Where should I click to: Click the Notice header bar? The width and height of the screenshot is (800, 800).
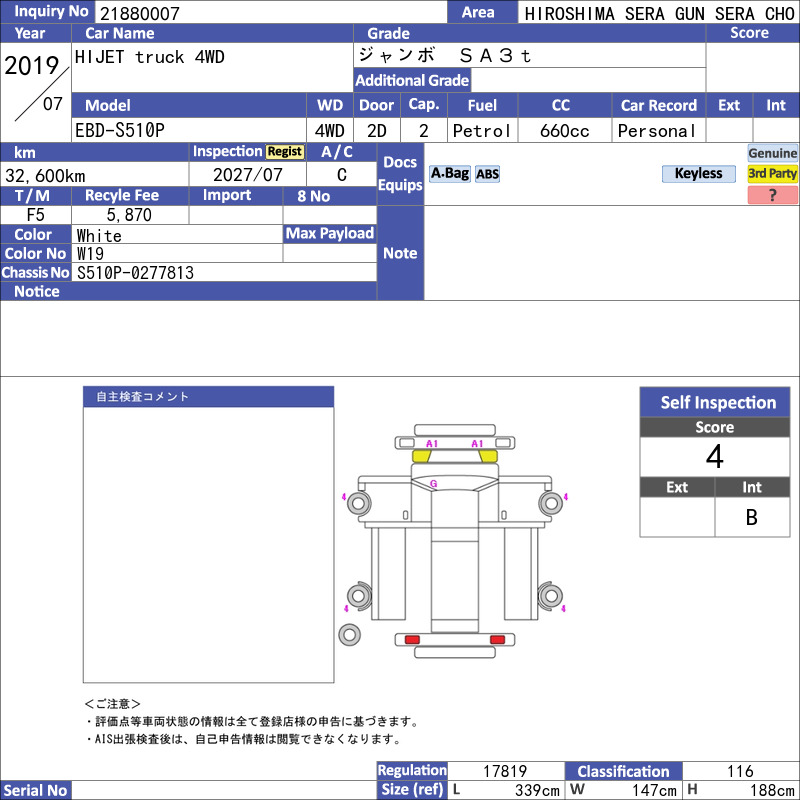[x=188, y=291]
